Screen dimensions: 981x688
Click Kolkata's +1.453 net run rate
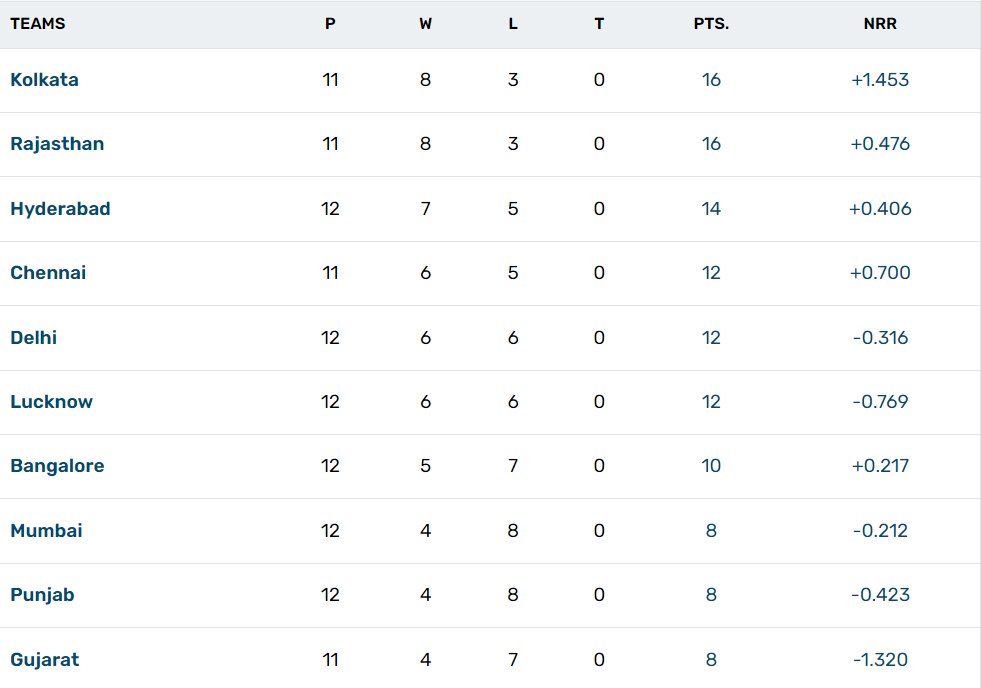pyautogui.click(x=880, y=80)
